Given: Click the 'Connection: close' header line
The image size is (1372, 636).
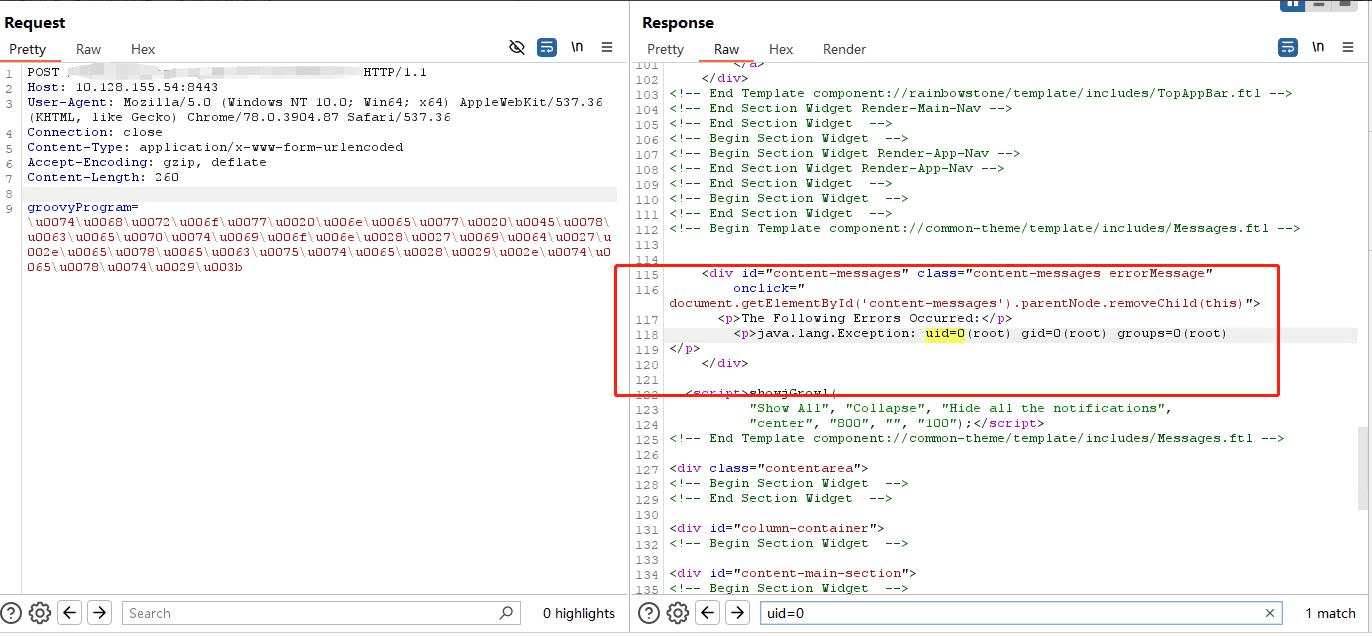Looking at the screenshot, I should [x=94, y=132].
